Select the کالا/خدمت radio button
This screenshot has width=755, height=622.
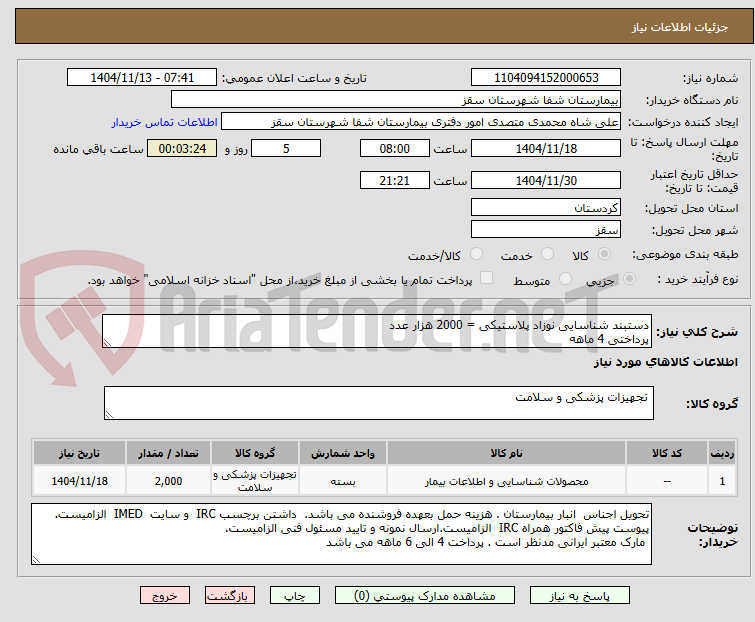click(476, 254)
